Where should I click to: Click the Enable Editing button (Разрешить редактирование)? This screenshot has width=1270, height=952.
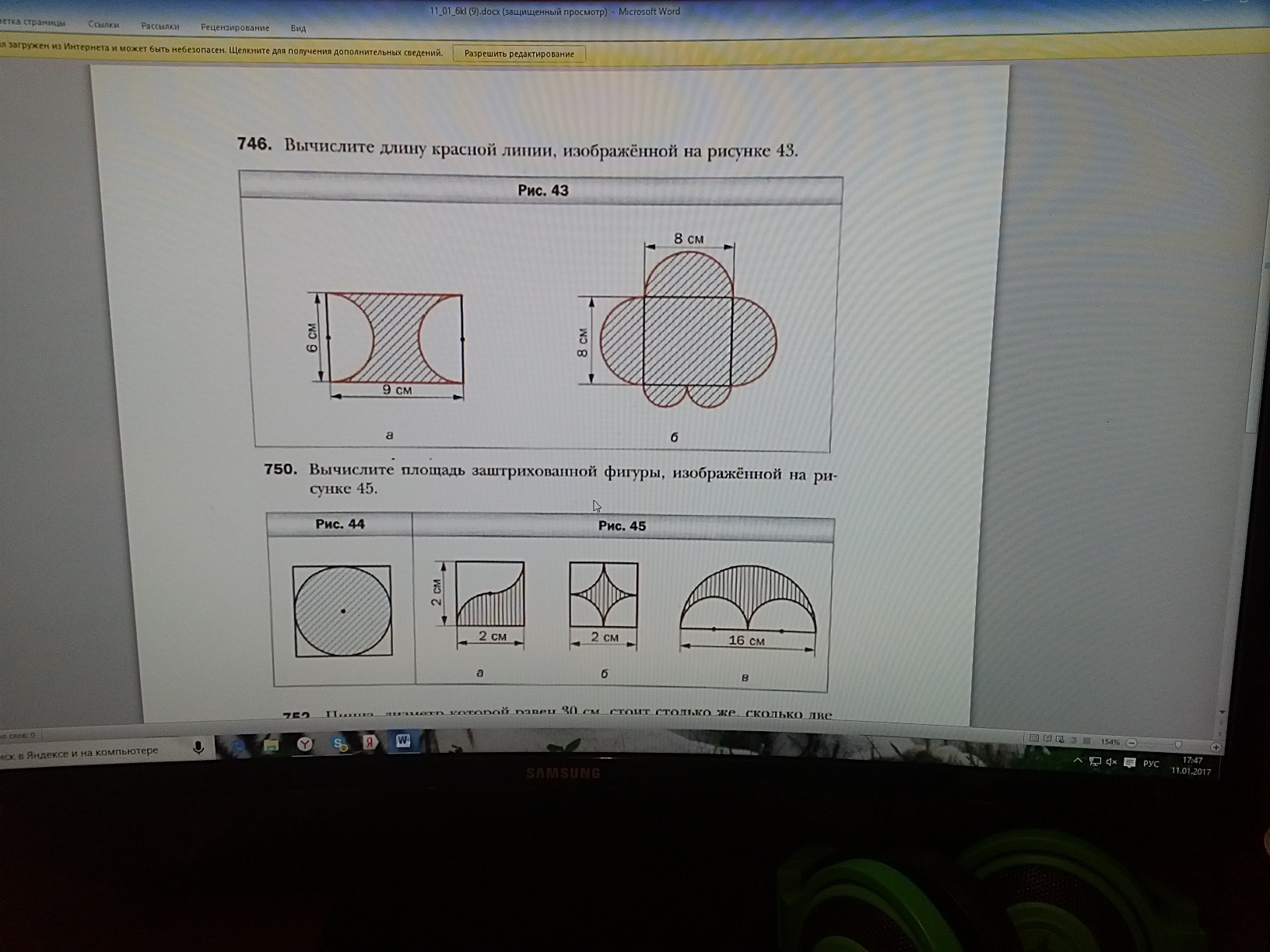click(519, 54)
